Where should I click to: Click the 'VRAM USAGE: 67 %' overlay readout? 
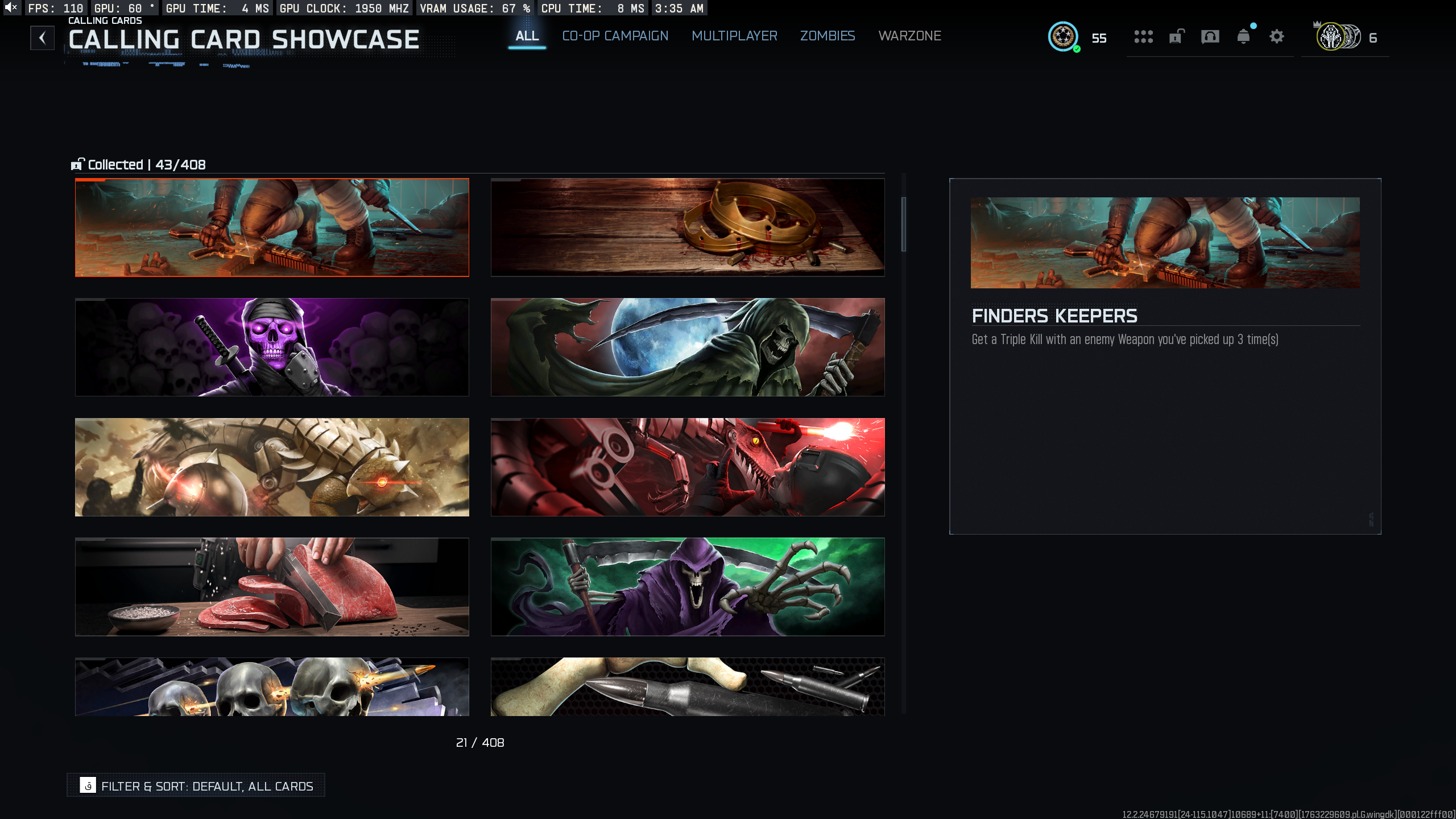coord(475,8)
